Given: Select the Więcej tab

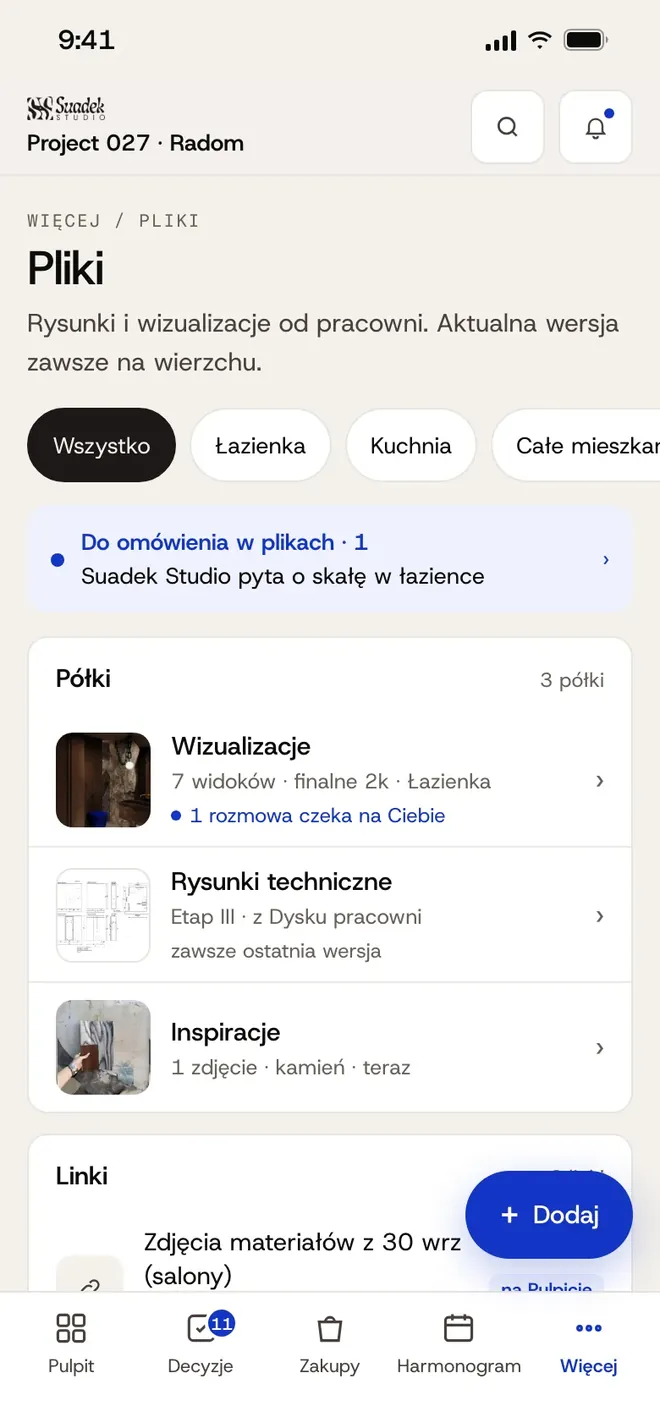Looking at the screenshot, I should (x=589, y=1344).
